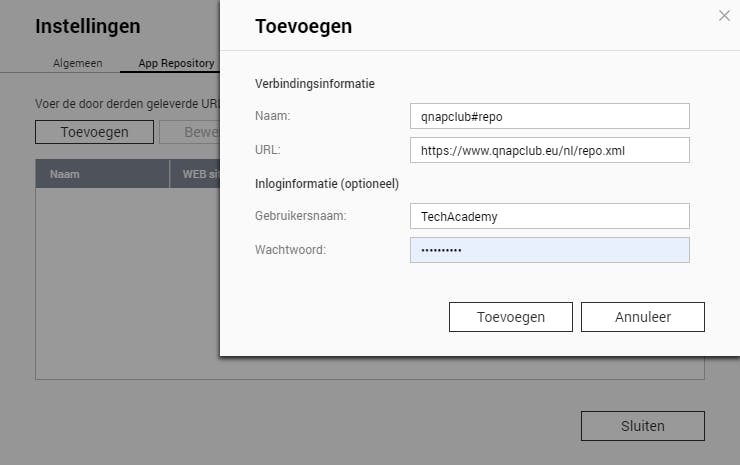Viewport: 740px width, 465px height.
Task: Click the partially hidden Bewerken button
Action: pos(190,132)
